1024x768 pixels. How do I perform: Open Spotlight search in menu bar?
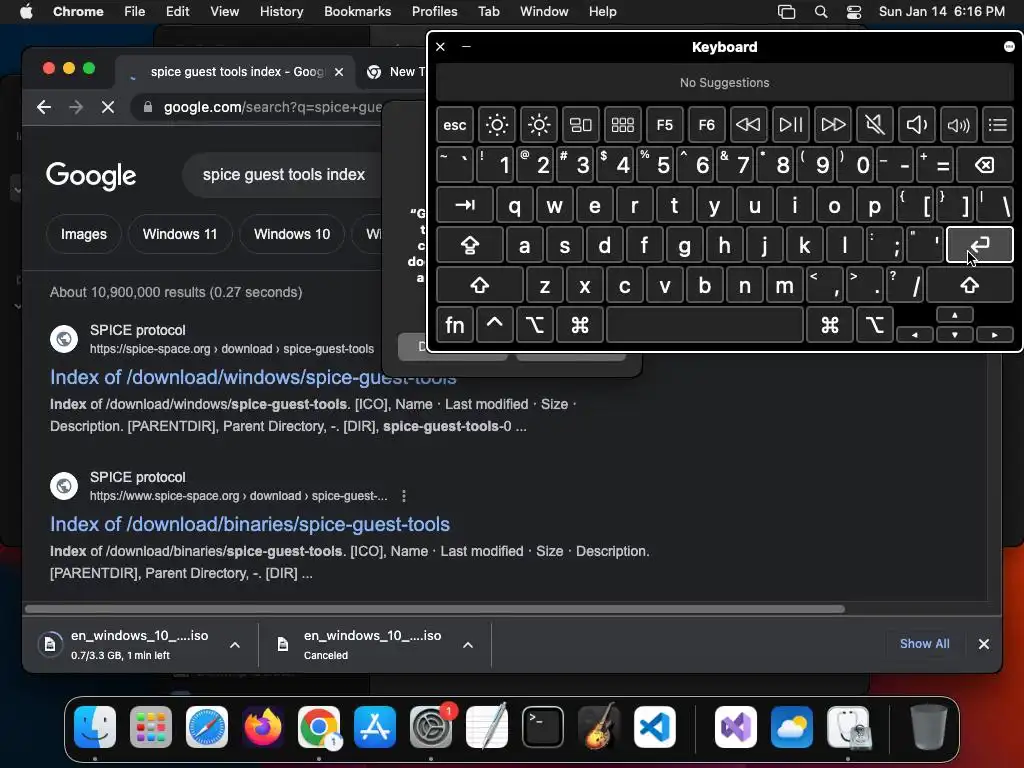point(821,12)
